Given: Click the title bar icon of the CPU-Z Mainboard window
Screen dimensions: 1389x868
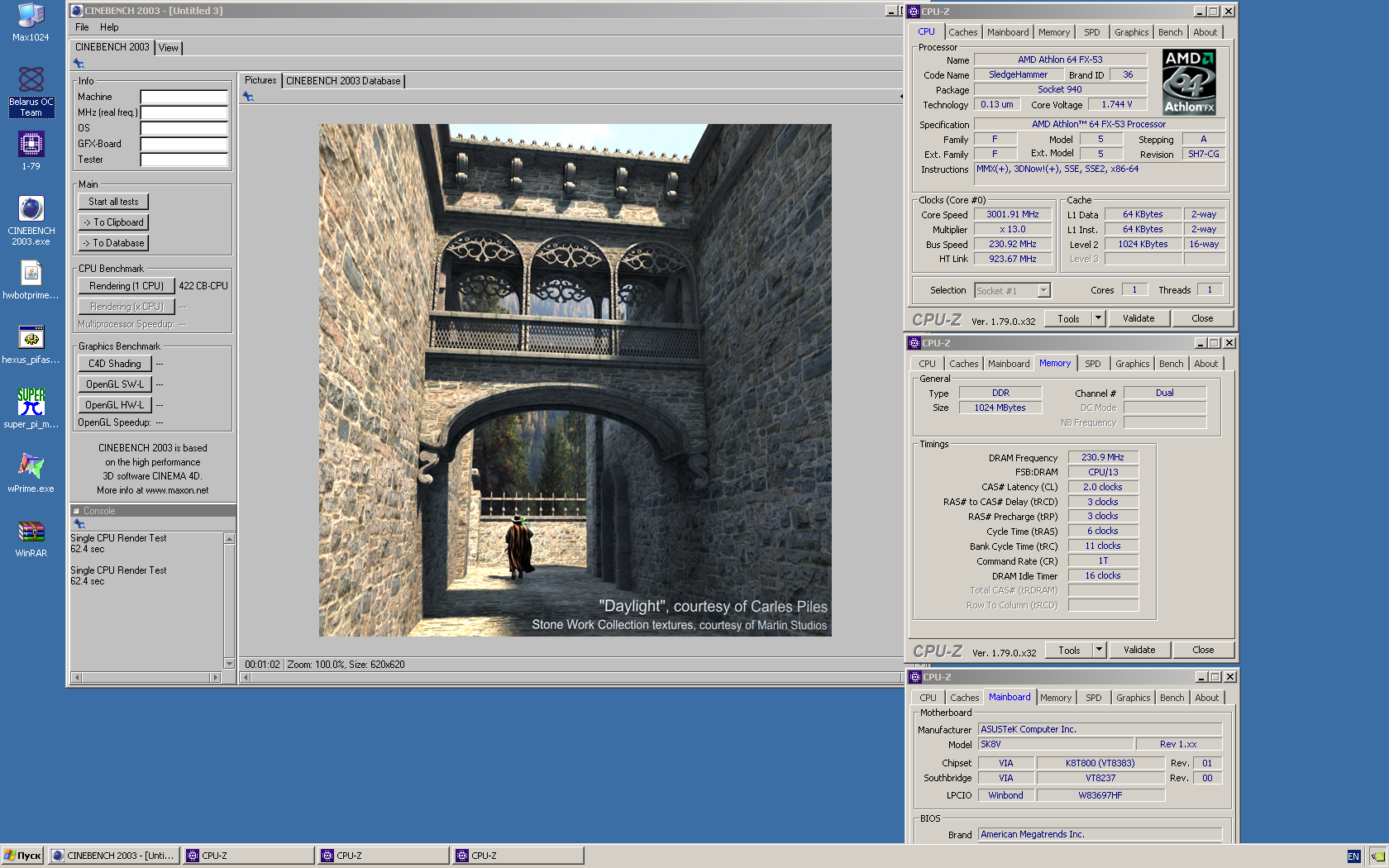Looking at the screenshot, I should (915, 677).
